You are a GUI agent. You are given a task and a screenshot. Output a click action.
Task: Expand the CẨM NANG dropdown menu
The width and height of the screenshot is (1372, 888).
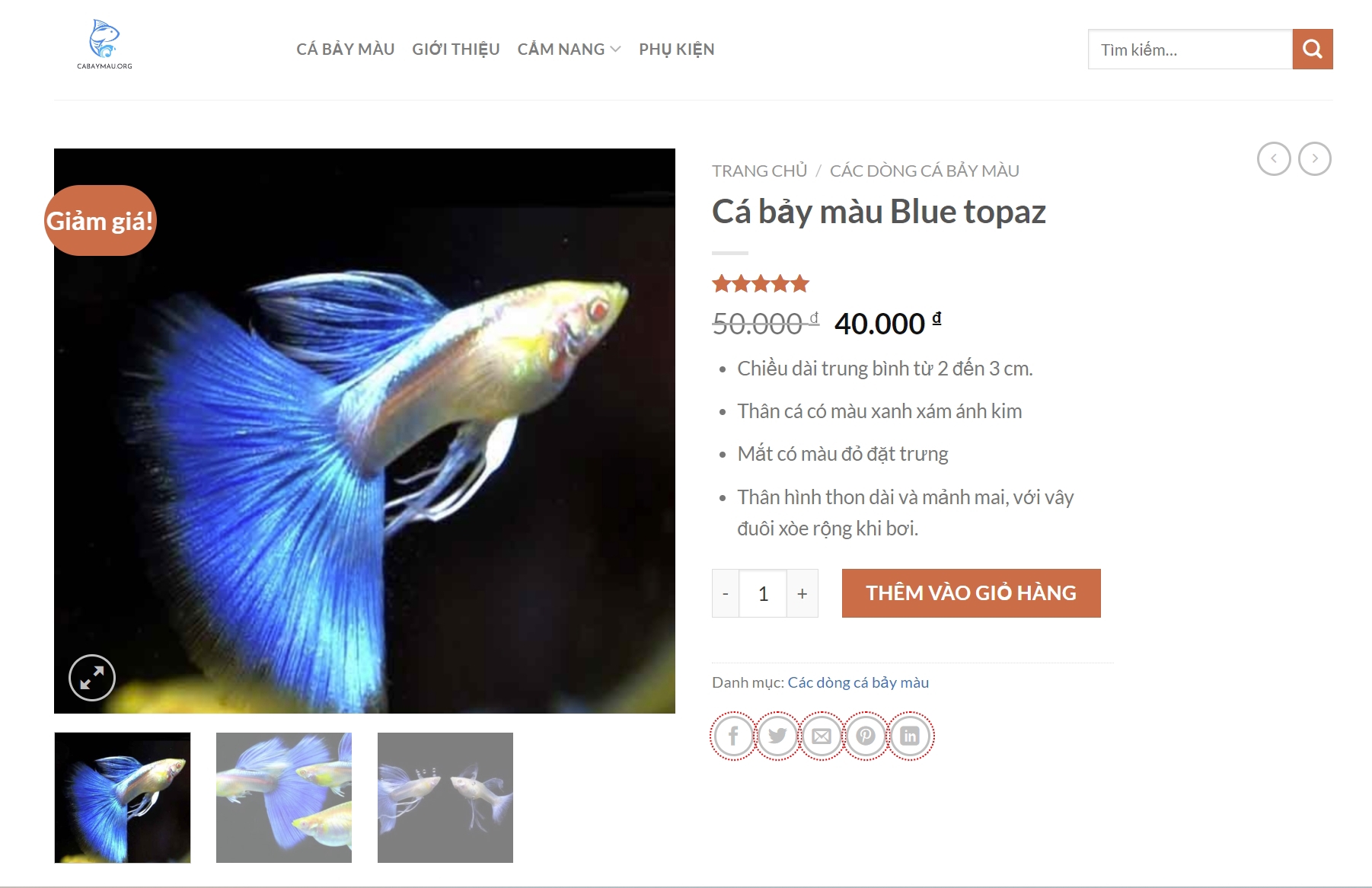569,50
